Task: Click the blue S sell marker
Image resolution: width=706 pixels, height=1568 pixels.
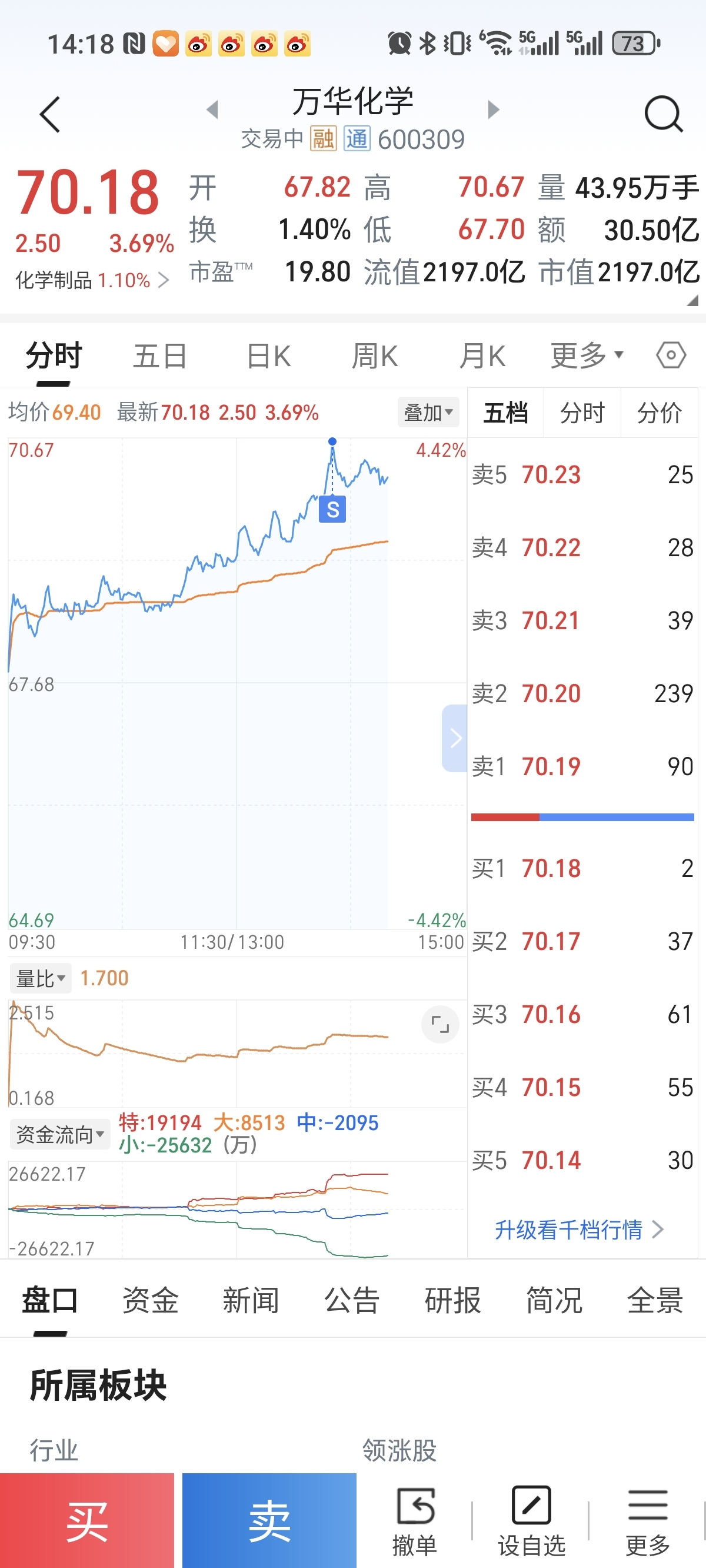Action: point(332,510)
